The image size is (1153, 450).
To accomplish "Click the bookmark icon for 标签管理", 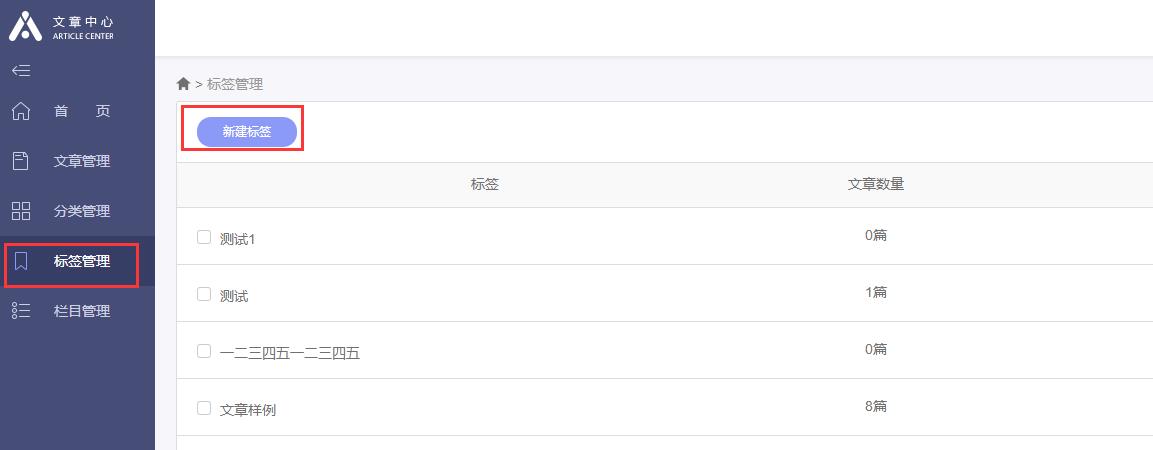I will (21, 261).
